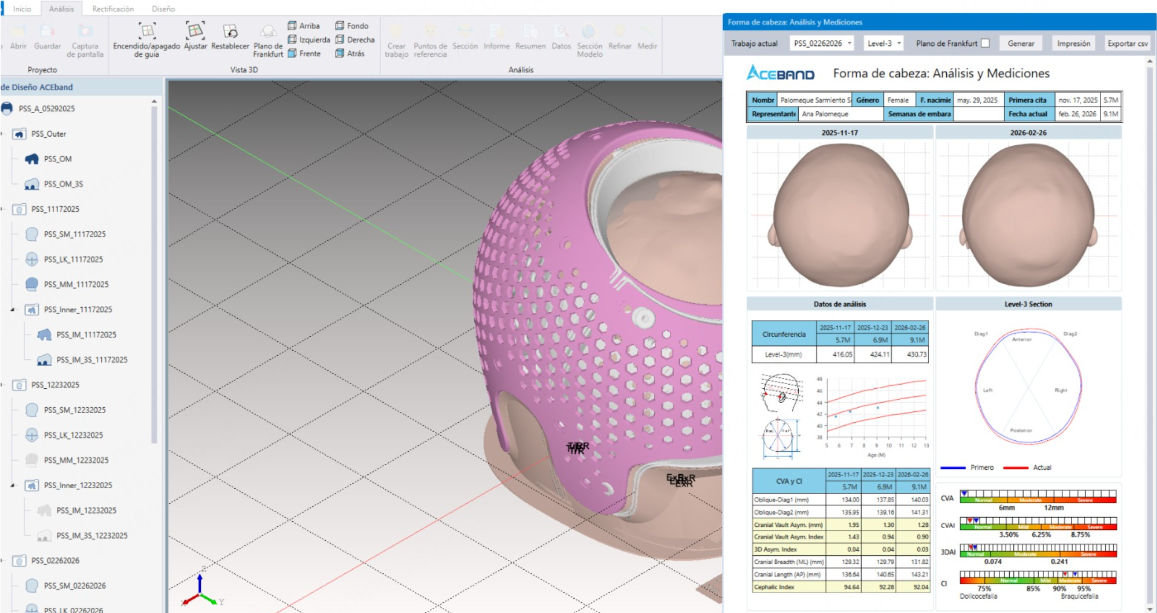Image resolution: width=1157 pixels, height=613 pixels.
Task: Click the Restablecer view icon
Action: pos(230,31)
